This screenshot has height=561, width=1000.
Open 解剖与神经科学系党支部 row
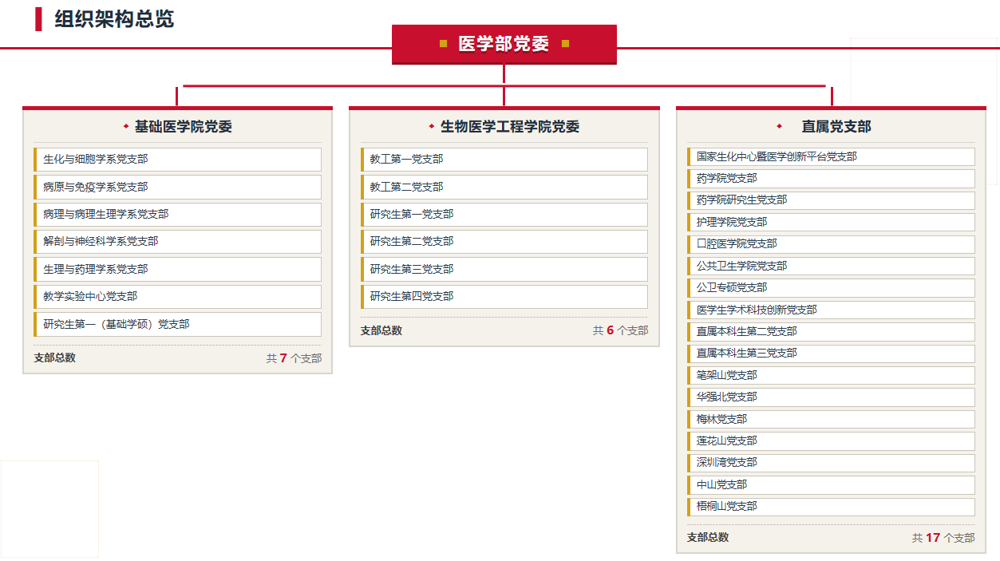pyautogui.click(x=177, y=242)
